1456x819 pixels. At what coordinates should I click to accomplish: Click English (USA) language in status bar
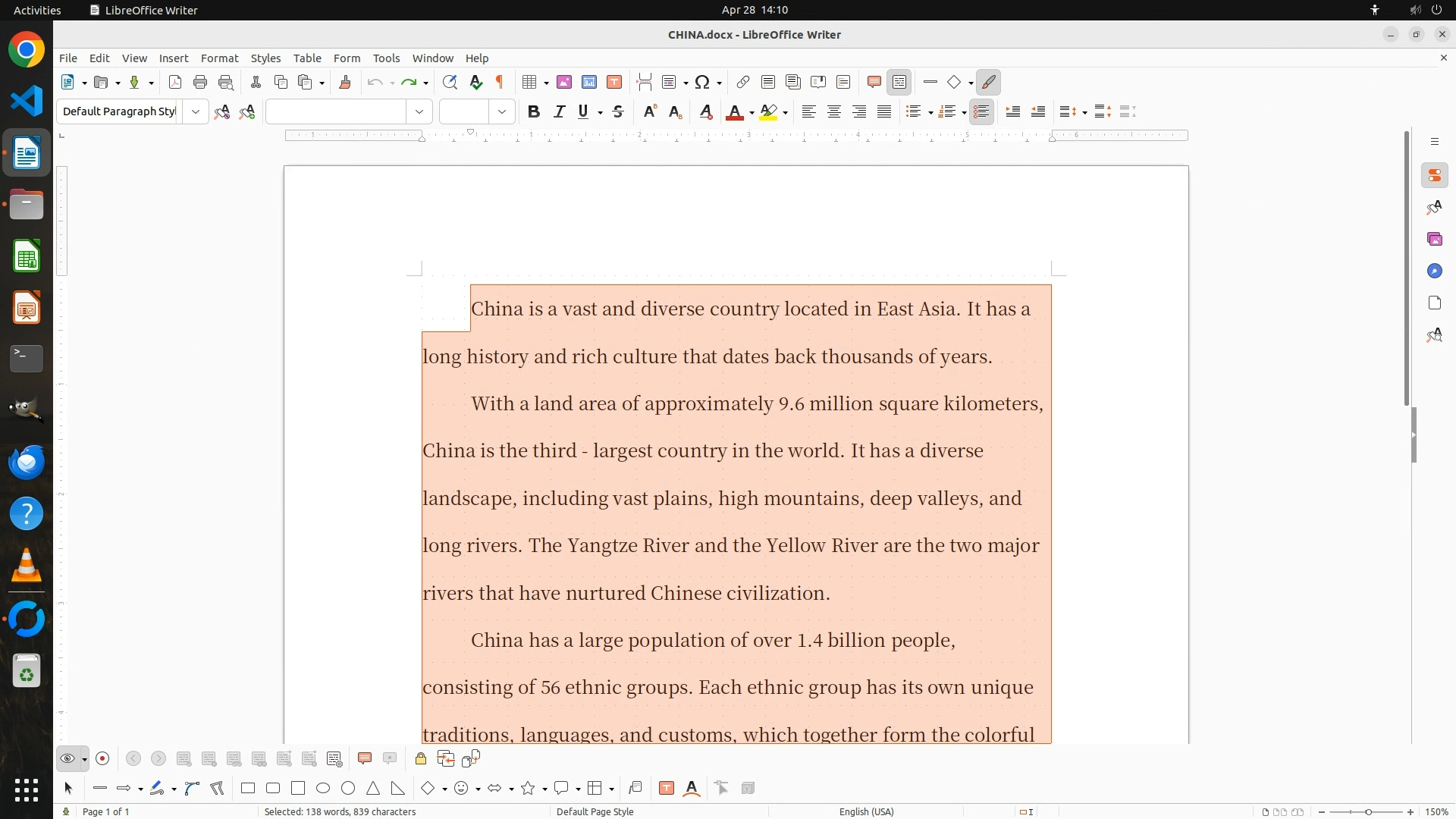(866, 811)
